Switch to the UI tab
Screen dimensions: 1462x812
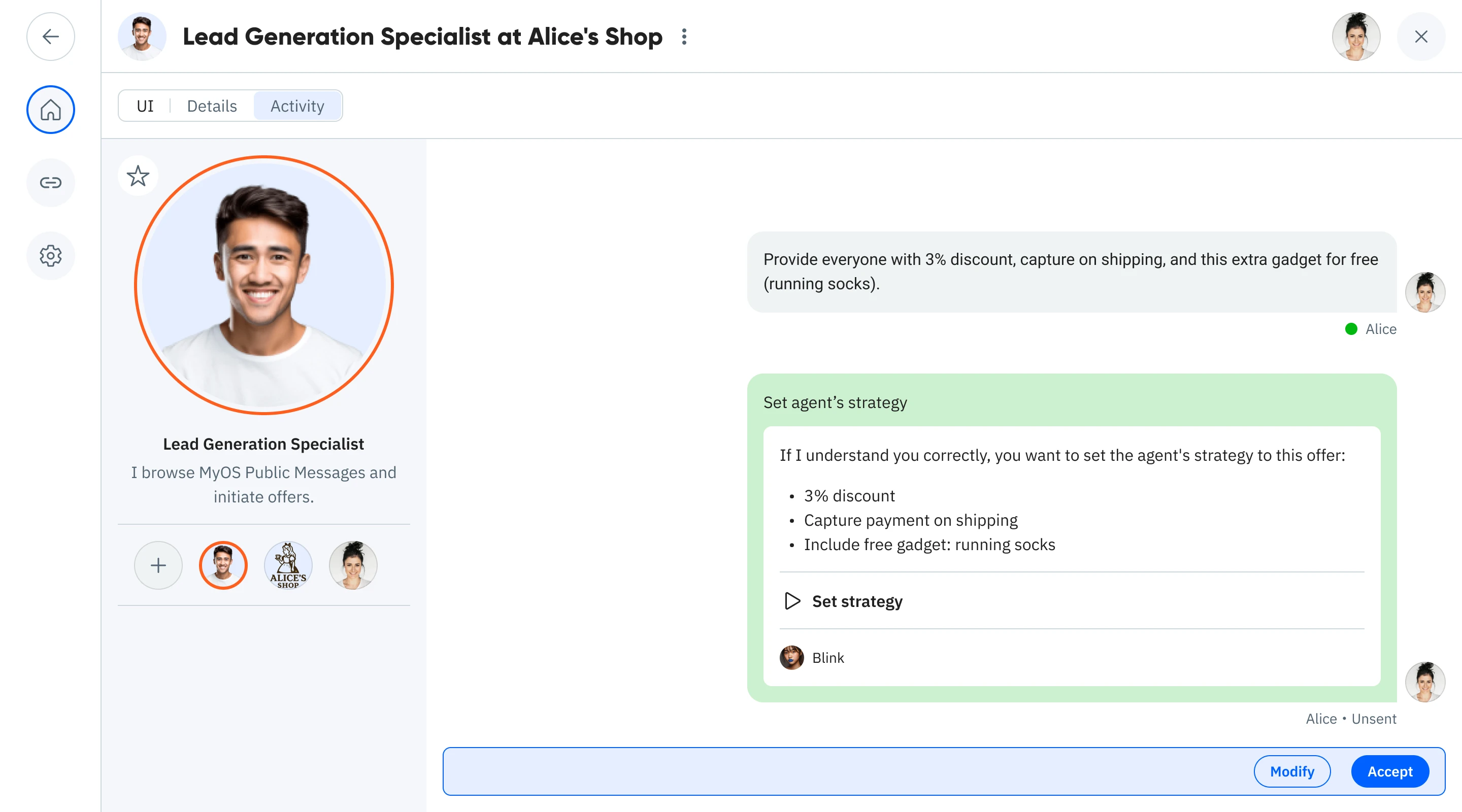145,106
